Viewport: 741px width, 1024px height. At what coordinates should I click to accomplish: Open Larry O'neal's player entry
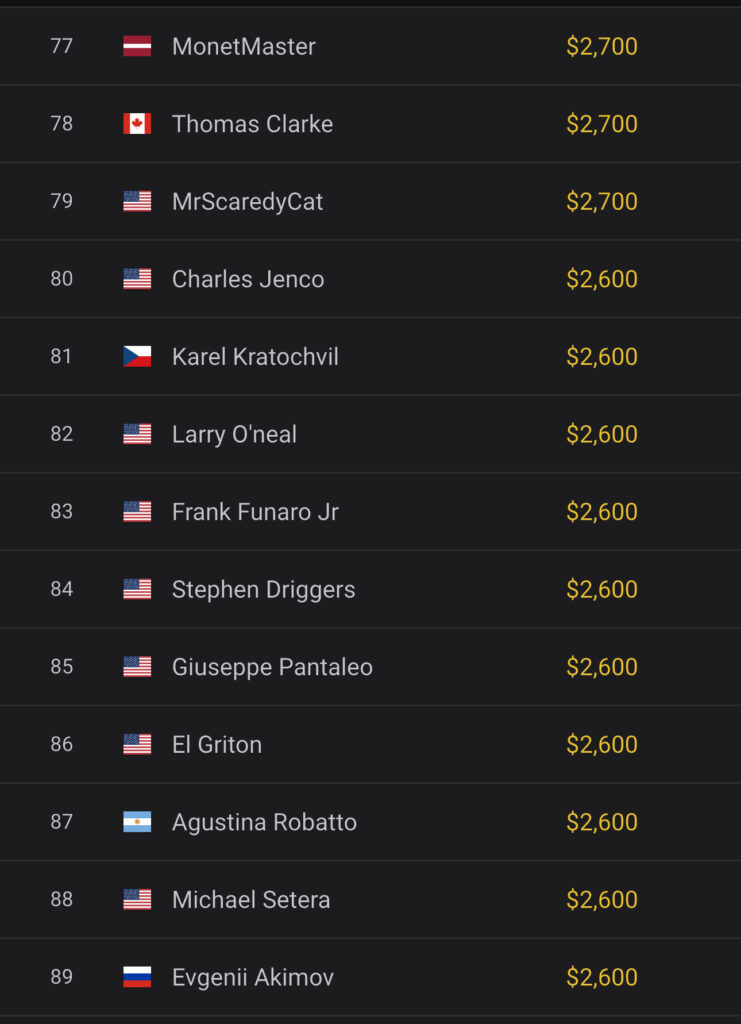(234, 434)
